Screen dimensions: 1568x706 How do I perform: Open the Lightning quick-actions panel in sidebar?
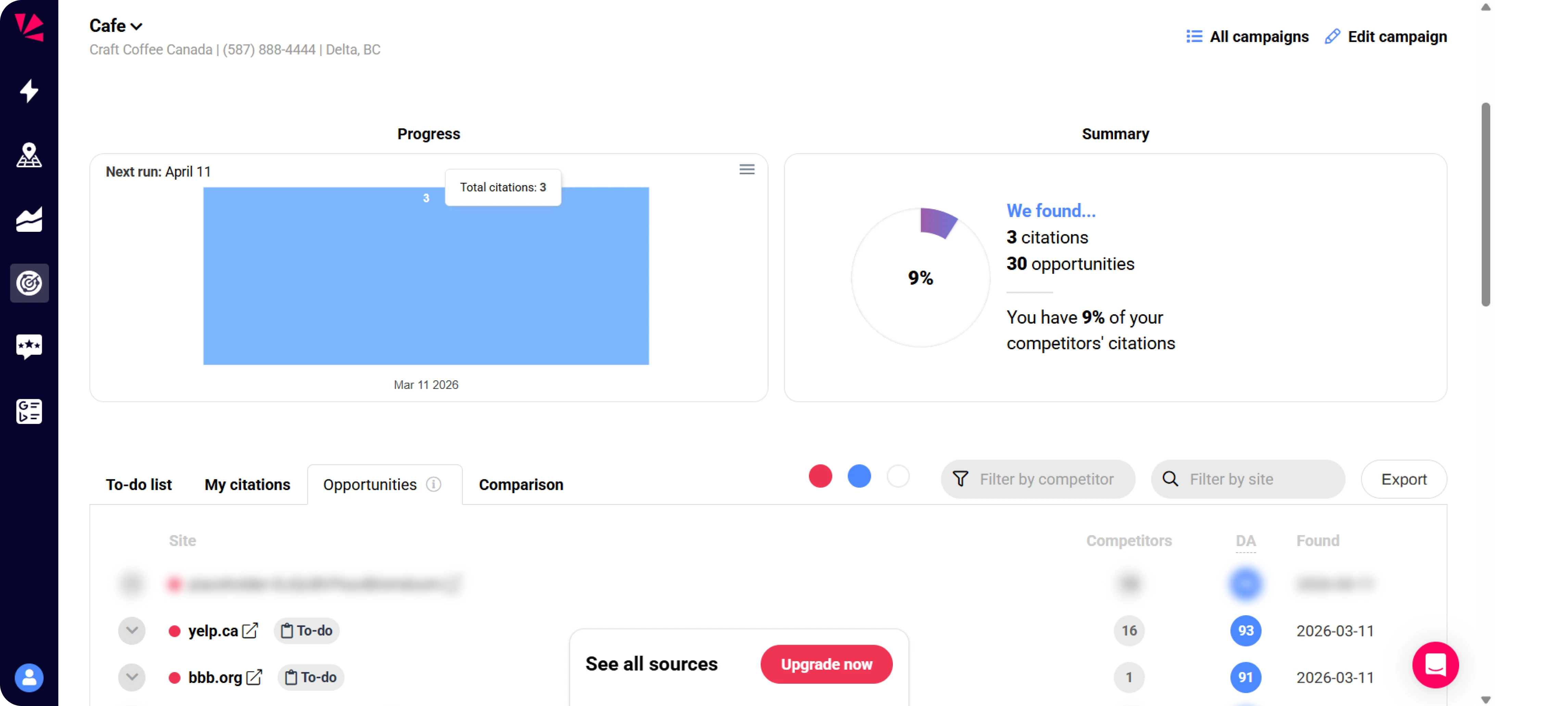pyautogui.click(x=29, y=91)
